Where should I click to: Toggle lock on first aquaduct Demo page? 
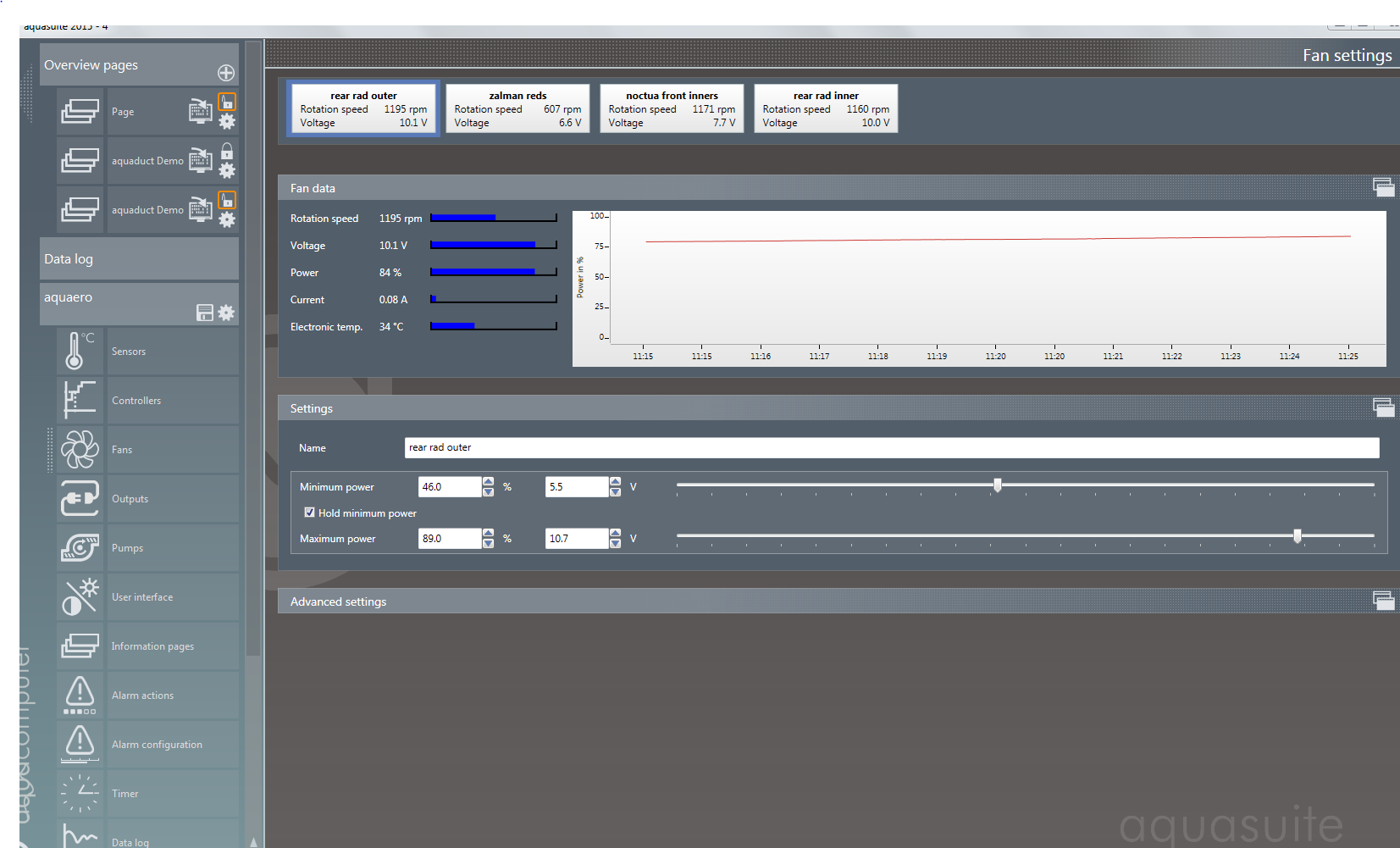point(227,152)
